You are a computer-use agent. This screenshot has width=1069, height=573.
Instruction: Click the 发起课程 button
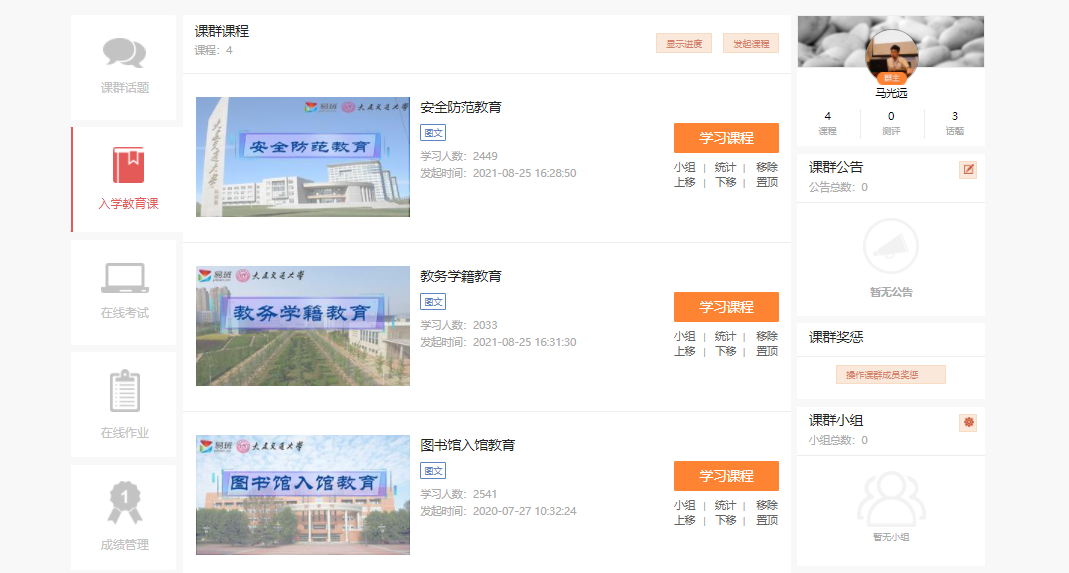(x=751, y=44)
